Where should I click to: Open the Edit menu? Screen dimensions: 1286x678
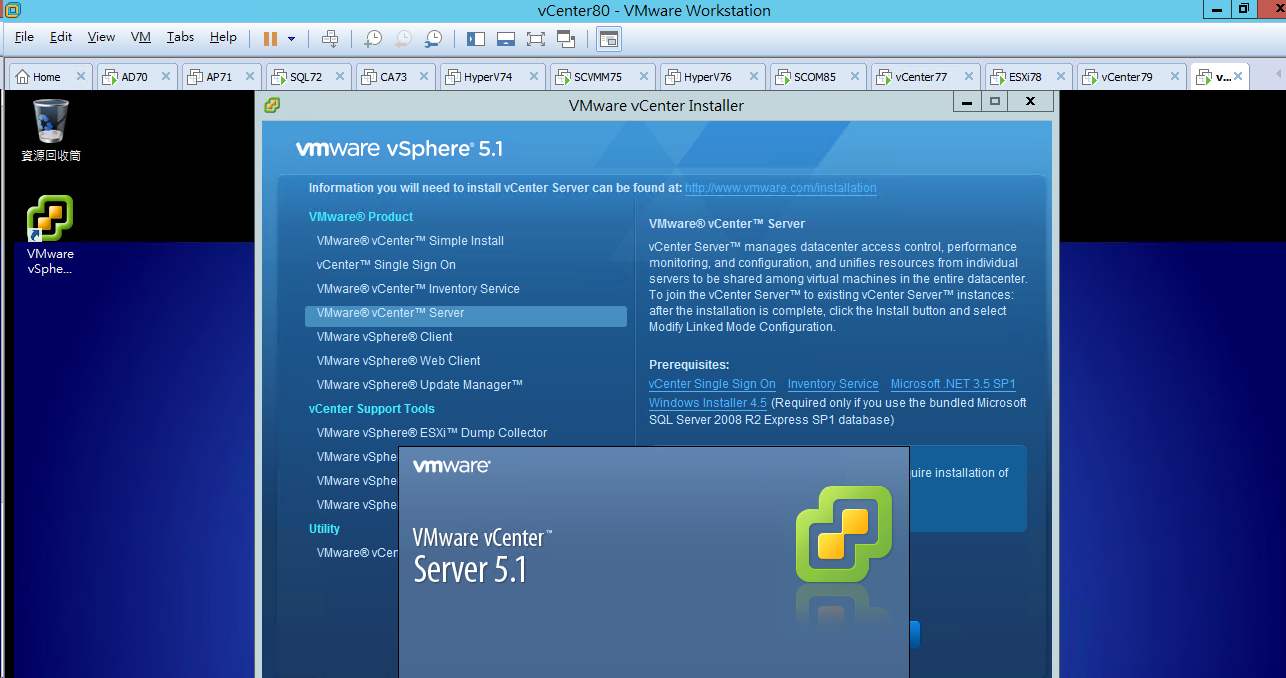point(61,37)
